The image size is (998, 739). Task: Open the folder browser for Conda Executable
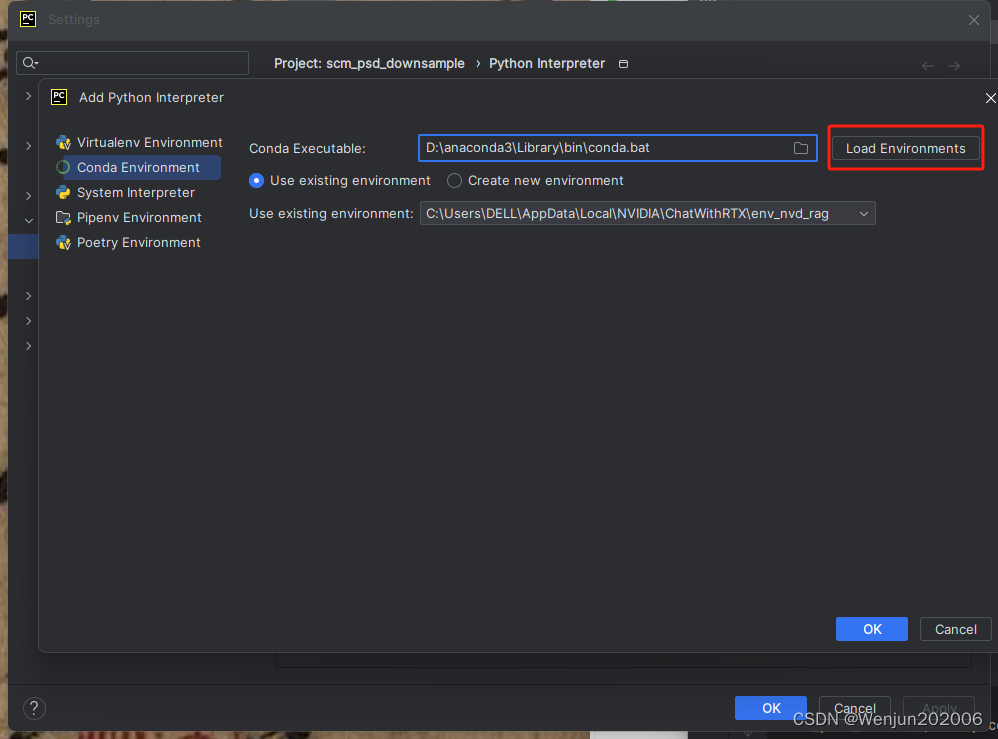coord(801,147)
